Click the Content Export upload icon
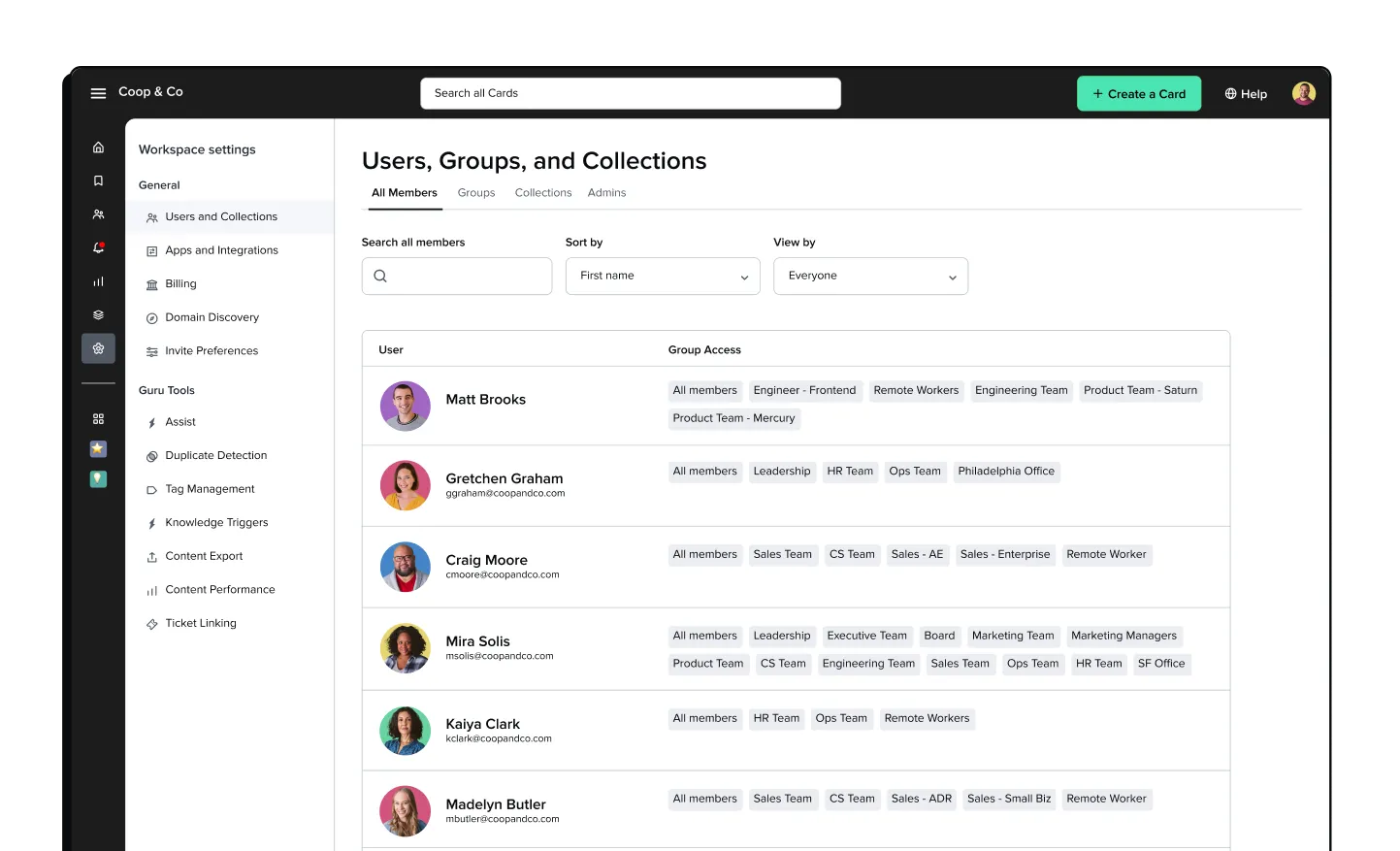 151,557
